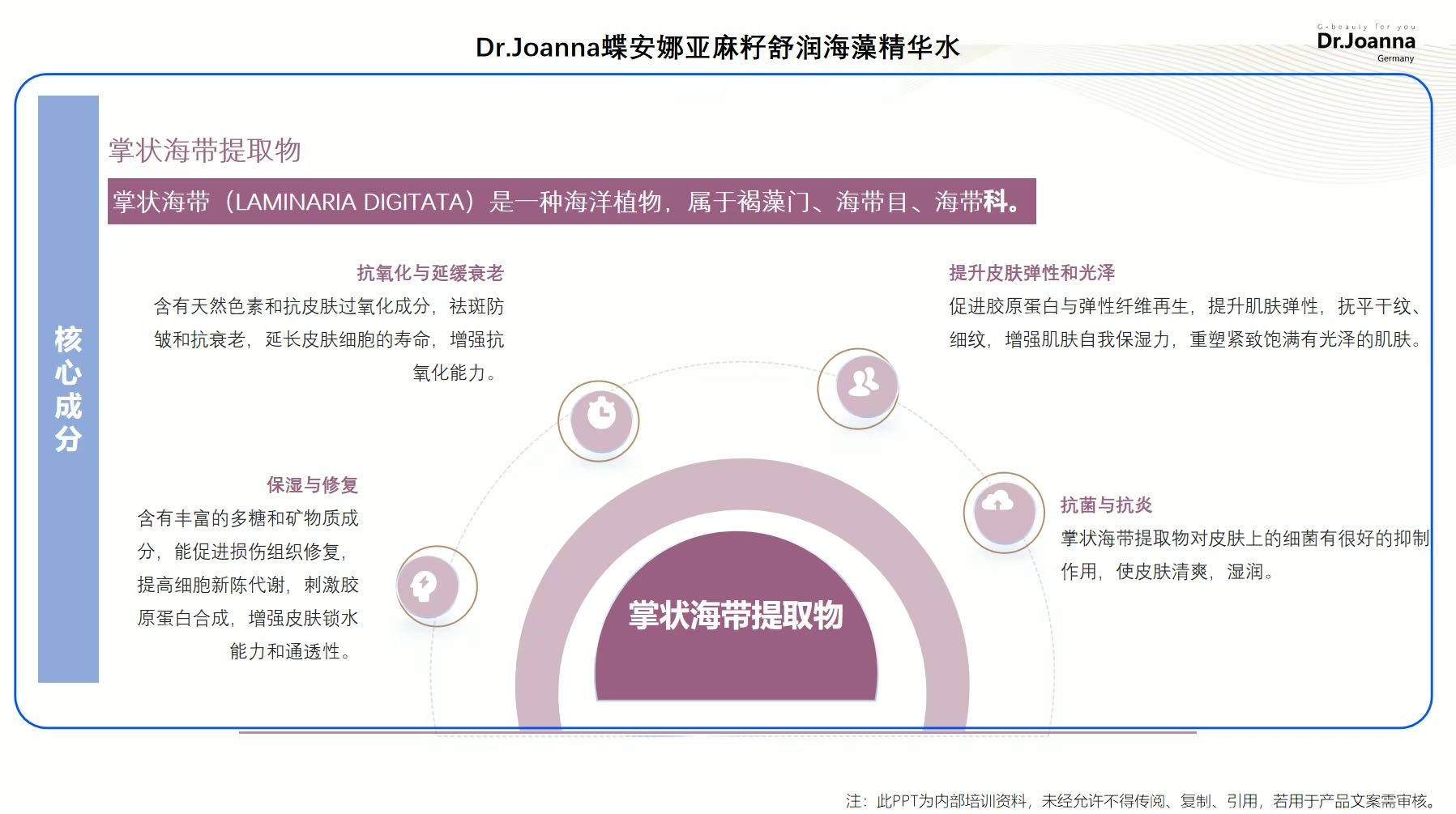Select the 抗菌与抗炎 heading
This screenshot has height=814, width=1456.
point(1106,505)
